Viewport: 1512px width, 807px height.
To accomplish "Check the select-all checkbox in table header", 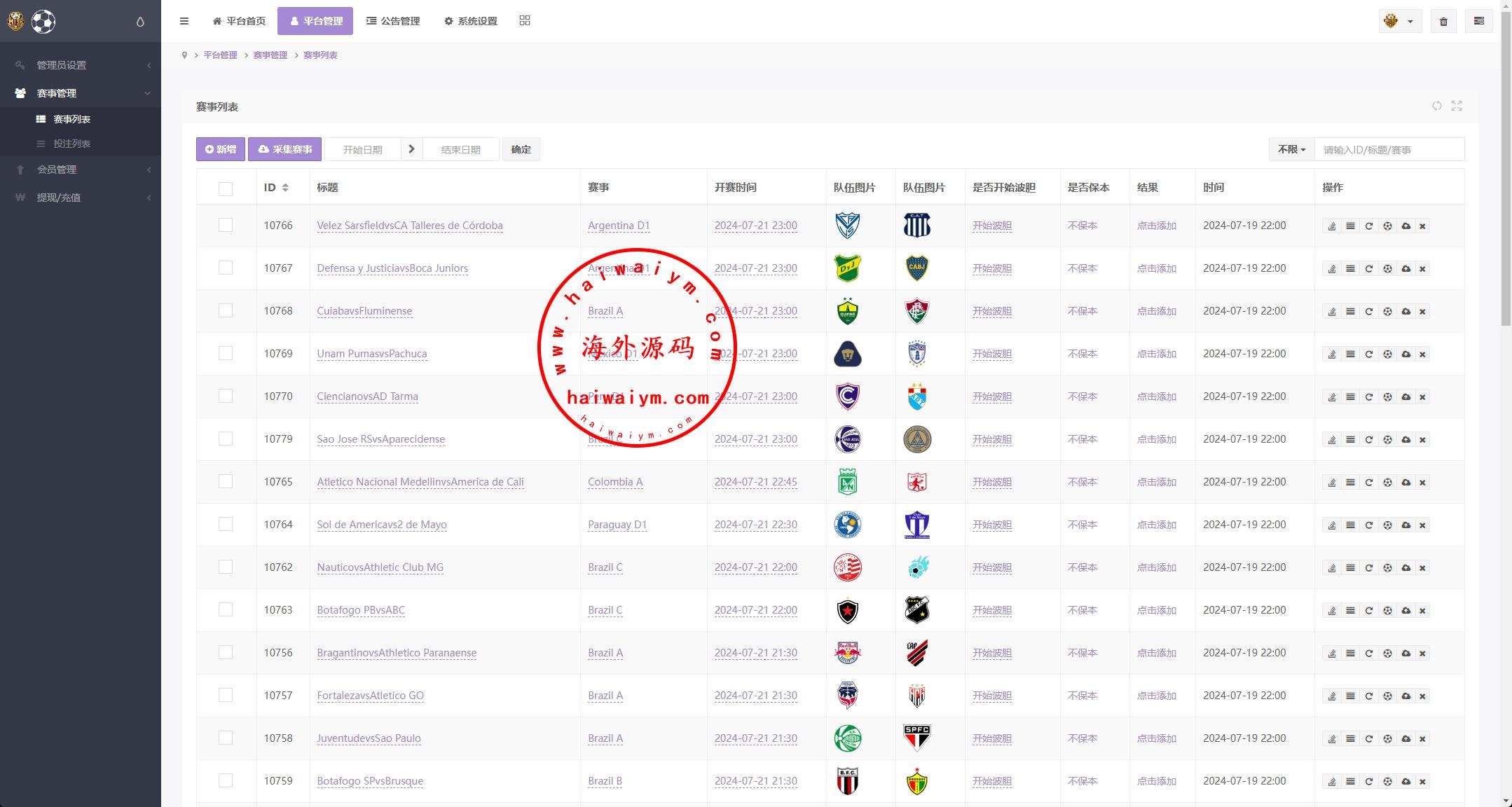I will click(226, 188).
